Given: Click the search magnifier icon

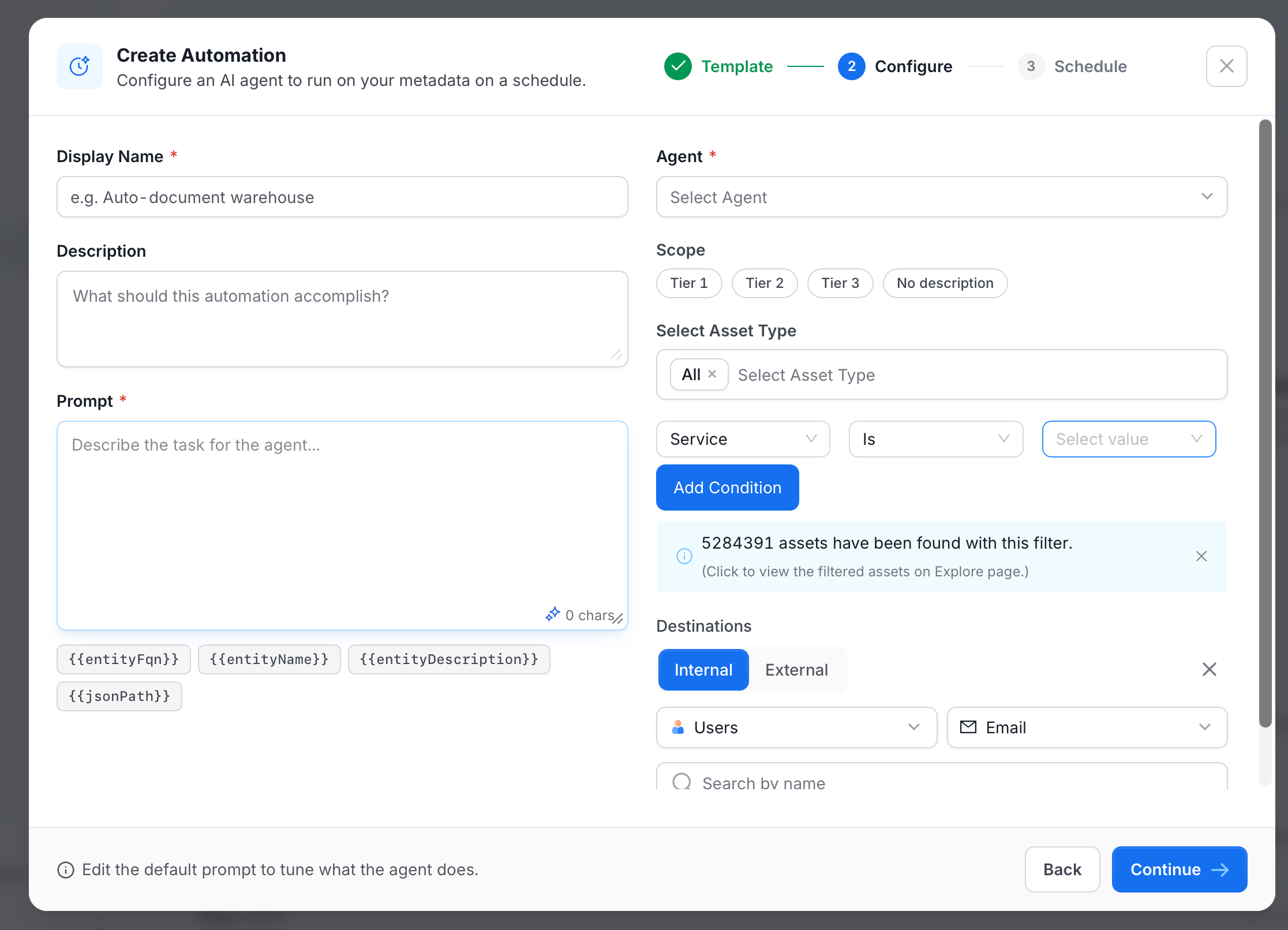Looking at the screenshot, I should pyautogui.click(x=682, y=782).
